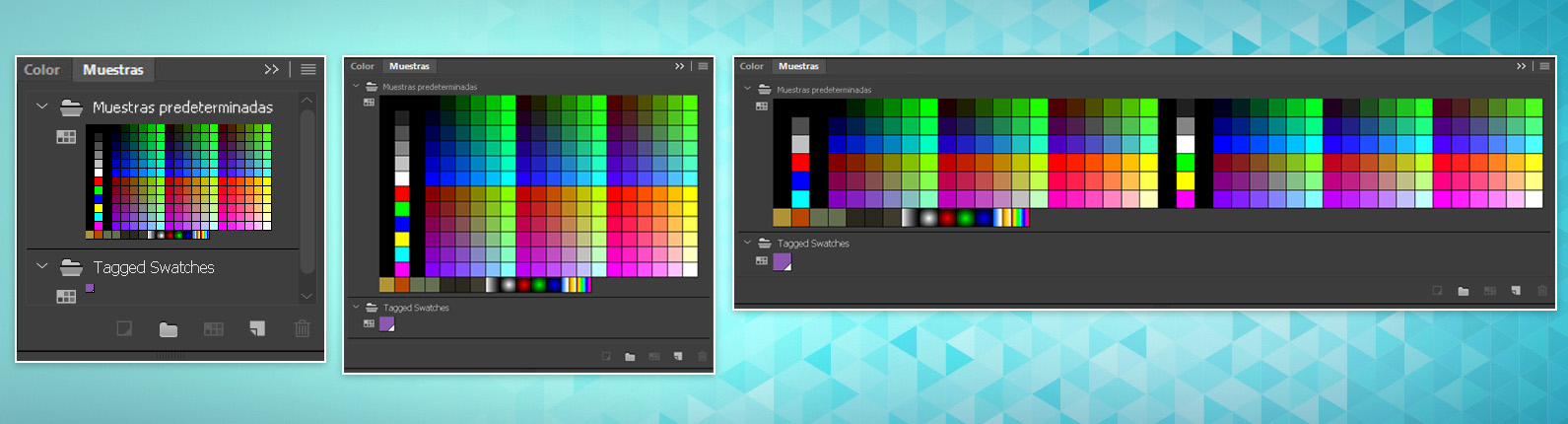Click grid icon beside swatches in left panel
Screen dimensions: 1568x424
[x=66, y=137]
